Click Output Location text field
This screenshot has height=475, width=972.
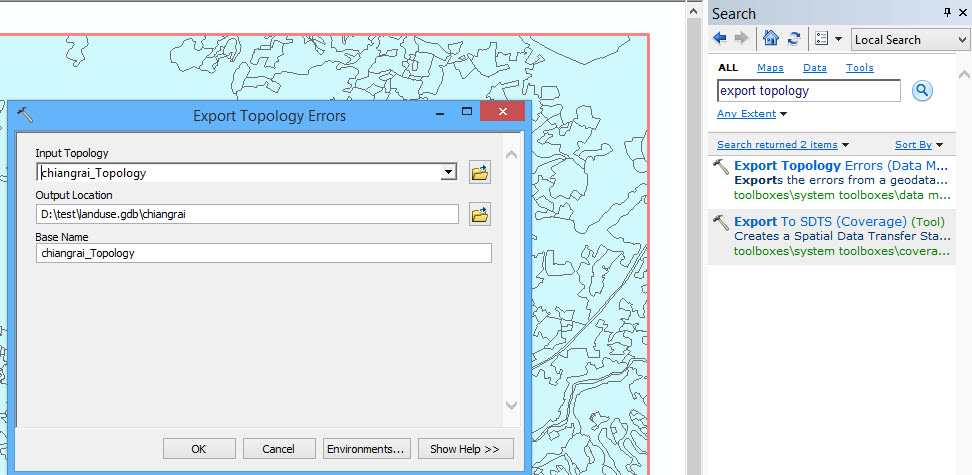pyautogui.click(x=247, y=215)
